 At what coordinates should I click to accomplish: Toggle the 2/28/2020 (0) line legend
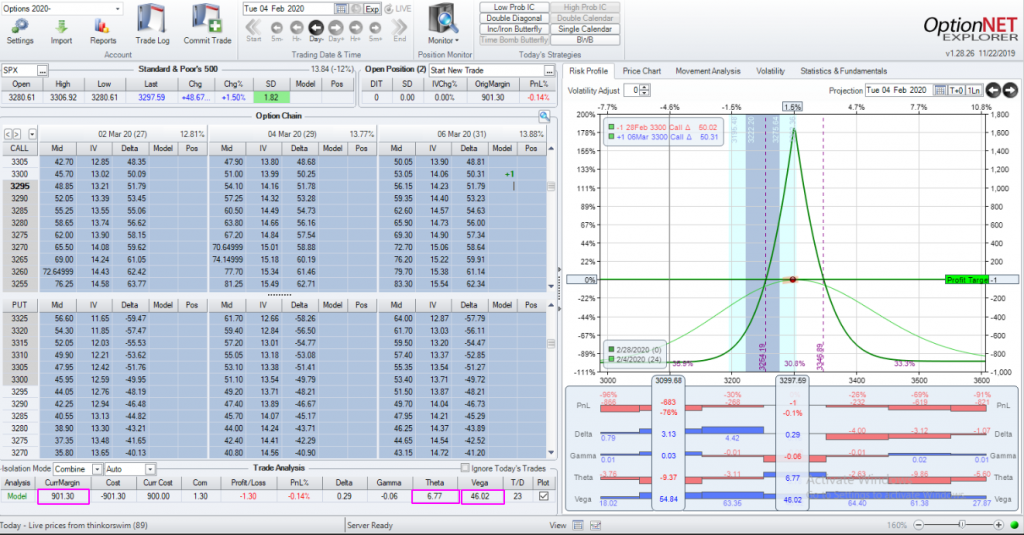[611, 349]
